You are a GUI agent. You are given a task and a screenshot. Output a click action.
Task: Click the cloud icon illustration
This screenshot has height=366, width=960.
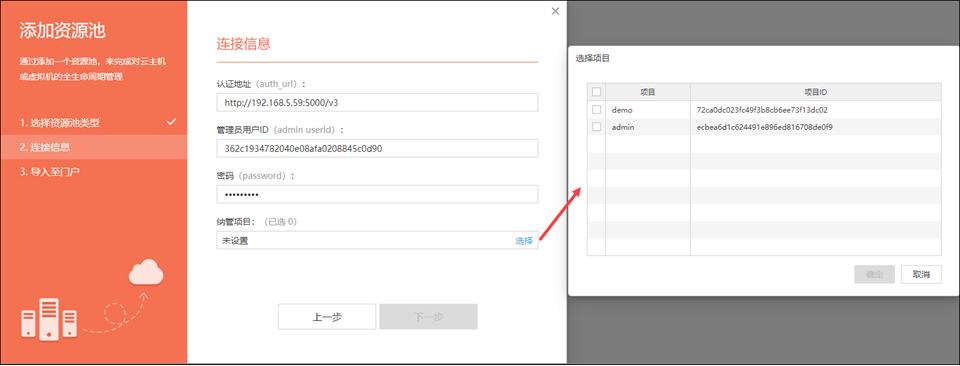point(146,272)
